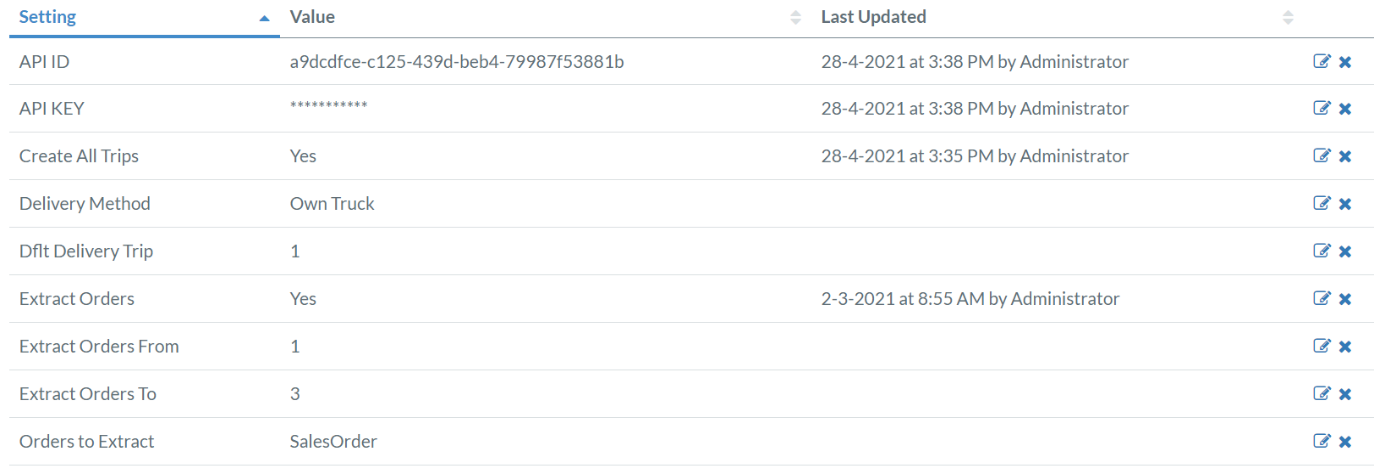Delete the Extract Orders From row
Viewport: 1374px width, 474px height.
1345,346
